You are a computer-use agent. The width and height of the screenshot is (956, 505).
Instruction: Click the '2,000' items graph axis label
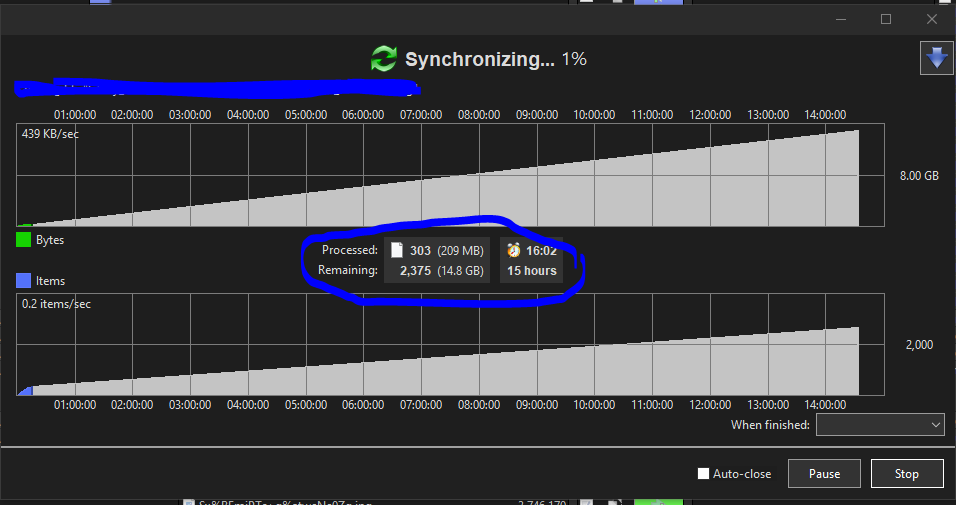pyautogui.click(x=919, y=345)
